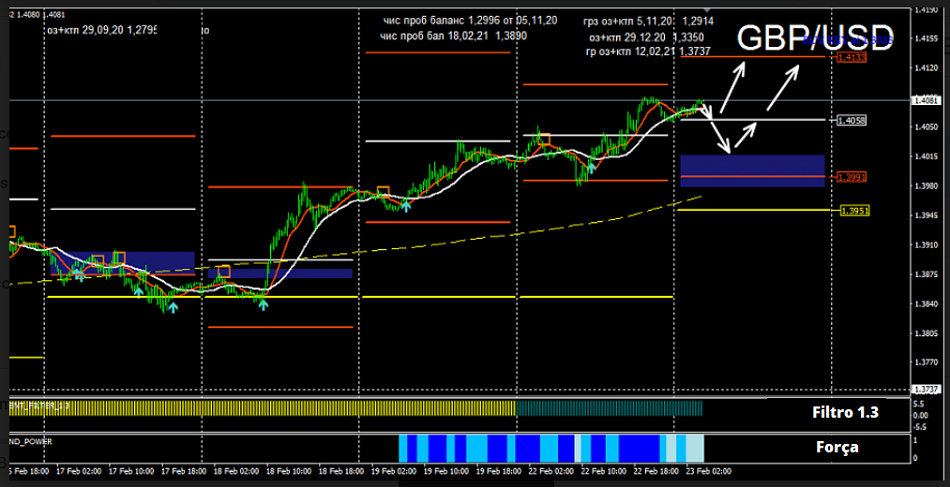Select the cyan arrow marker near 22 Feb 10:00
The image size is (950, 487).
(592, 167)
